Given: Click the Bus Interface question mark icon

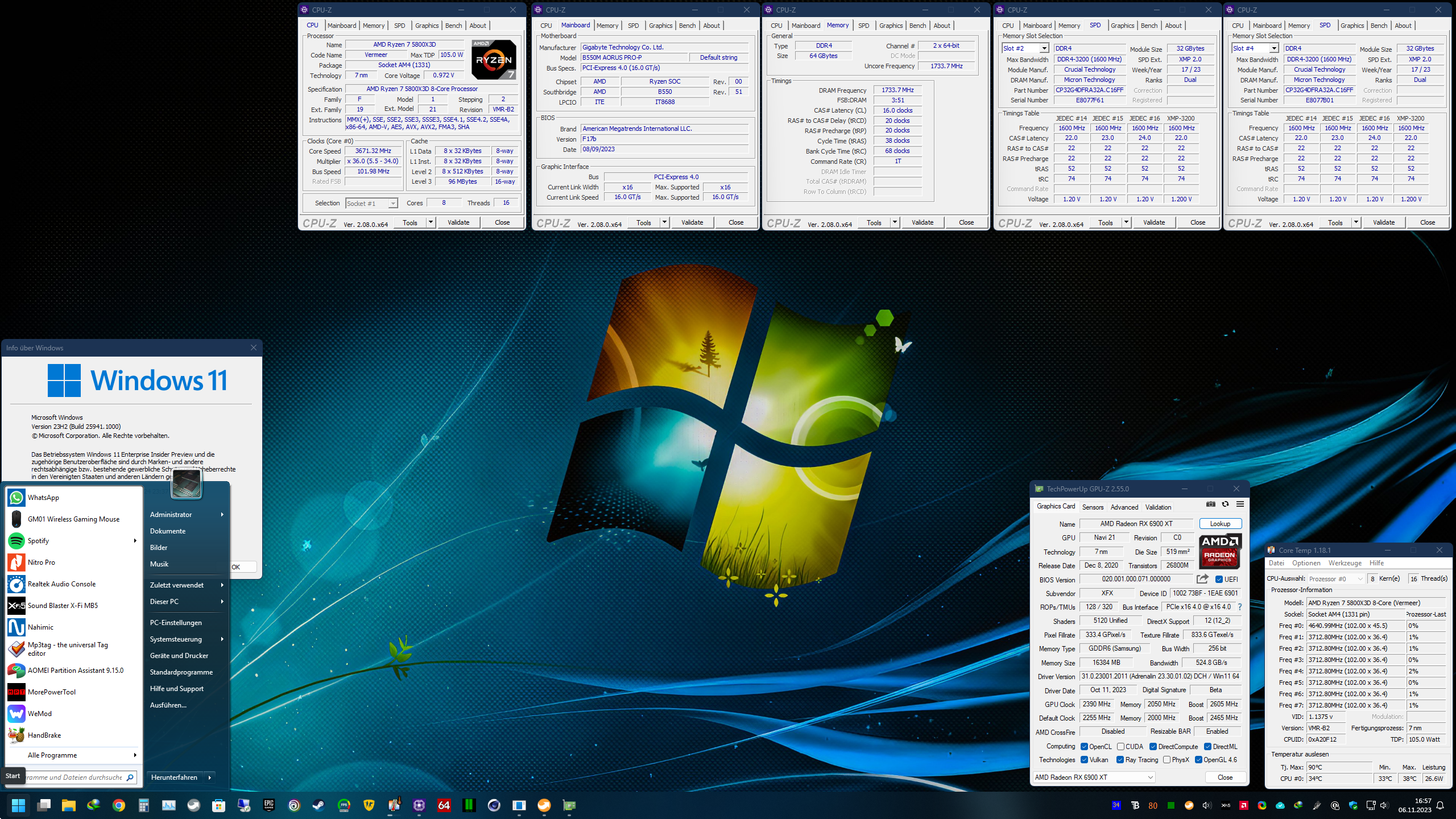Looking at the screenshot, I should point(1240,607).
